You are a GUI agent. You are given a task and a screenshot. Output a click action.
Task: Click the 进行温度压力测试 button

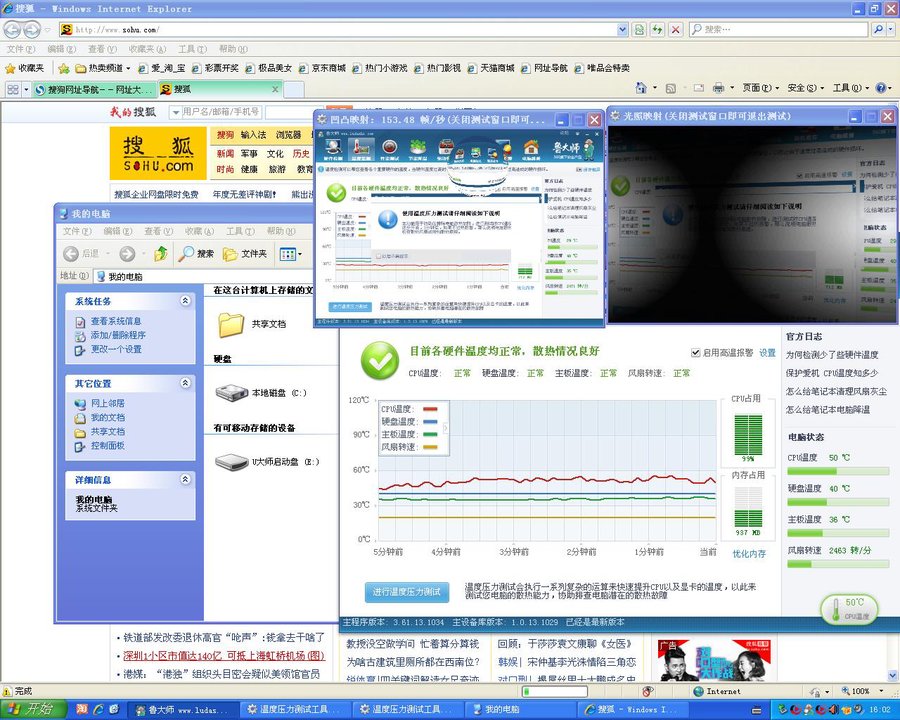coord(406,592)
